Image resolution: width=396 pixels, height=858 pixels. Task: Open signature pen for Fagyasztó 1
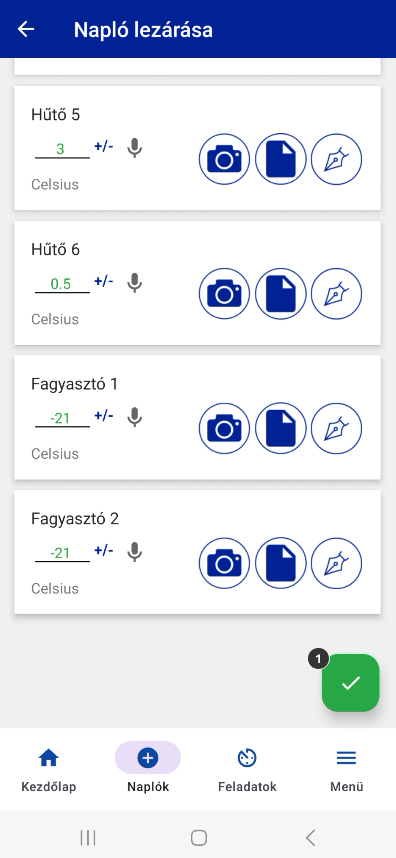337,428
